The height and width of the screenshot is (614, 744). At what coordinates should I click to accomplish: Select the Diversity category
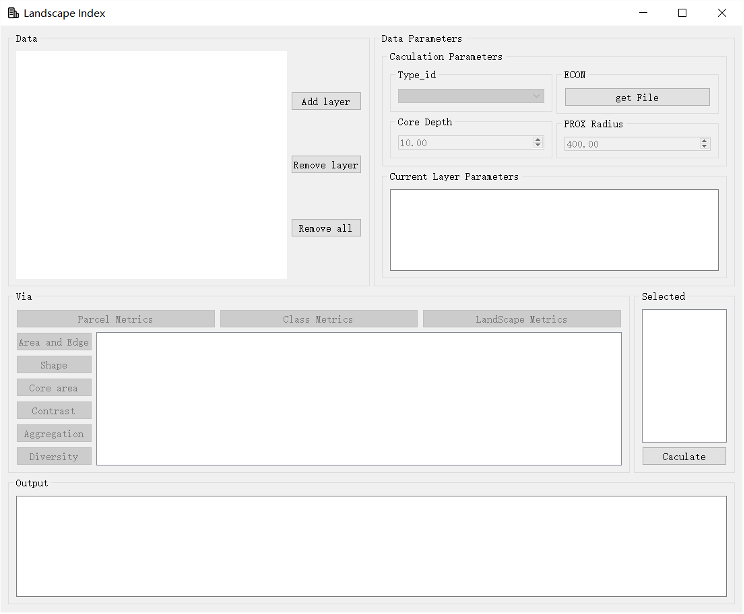pyautogui.click(x=54, y=456)
